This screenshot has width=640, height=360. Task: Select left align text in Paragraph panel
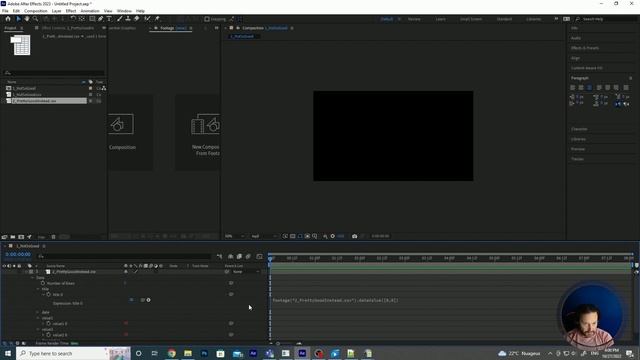coord(572,87)
